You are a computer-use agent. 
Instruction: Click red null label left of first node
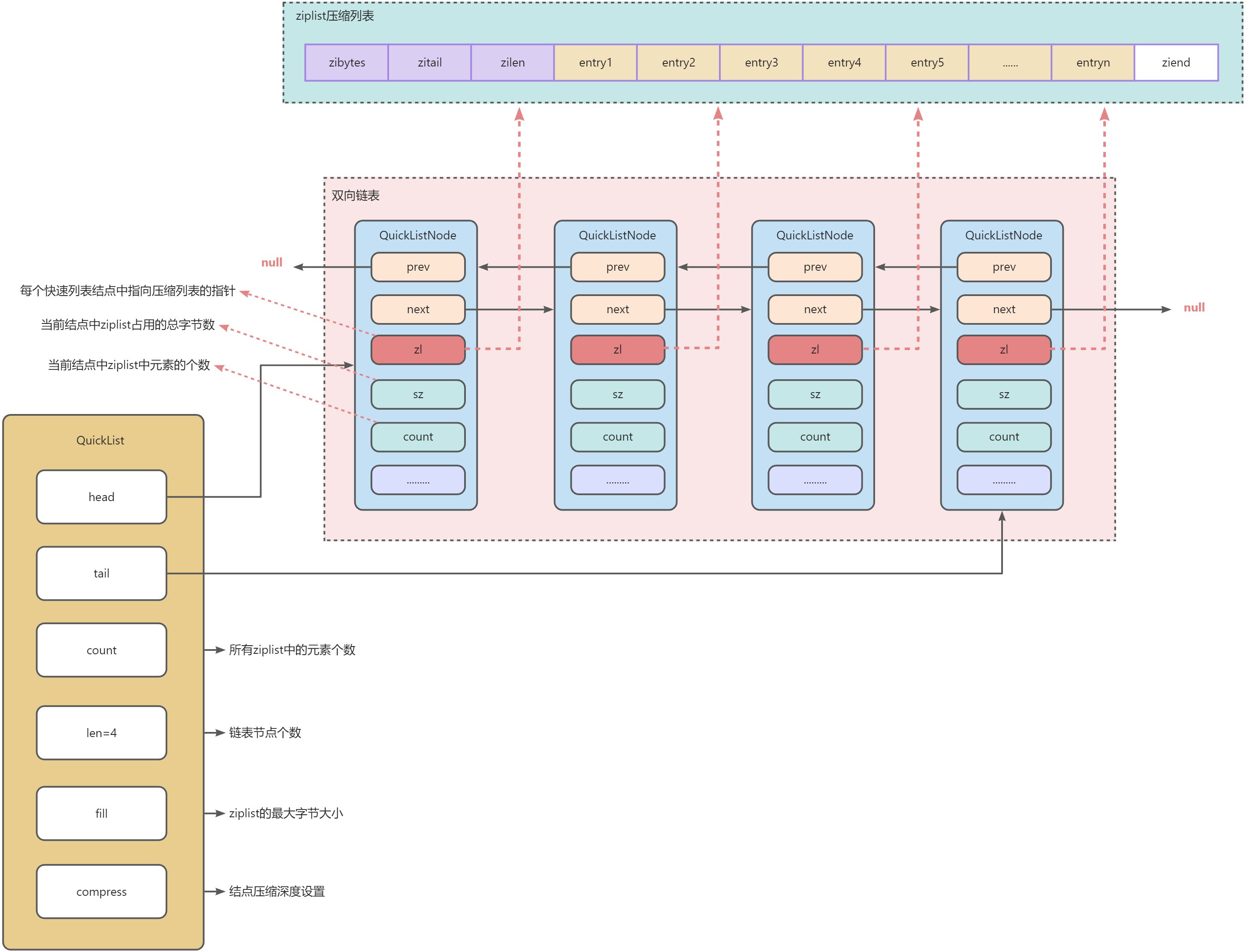272,263
